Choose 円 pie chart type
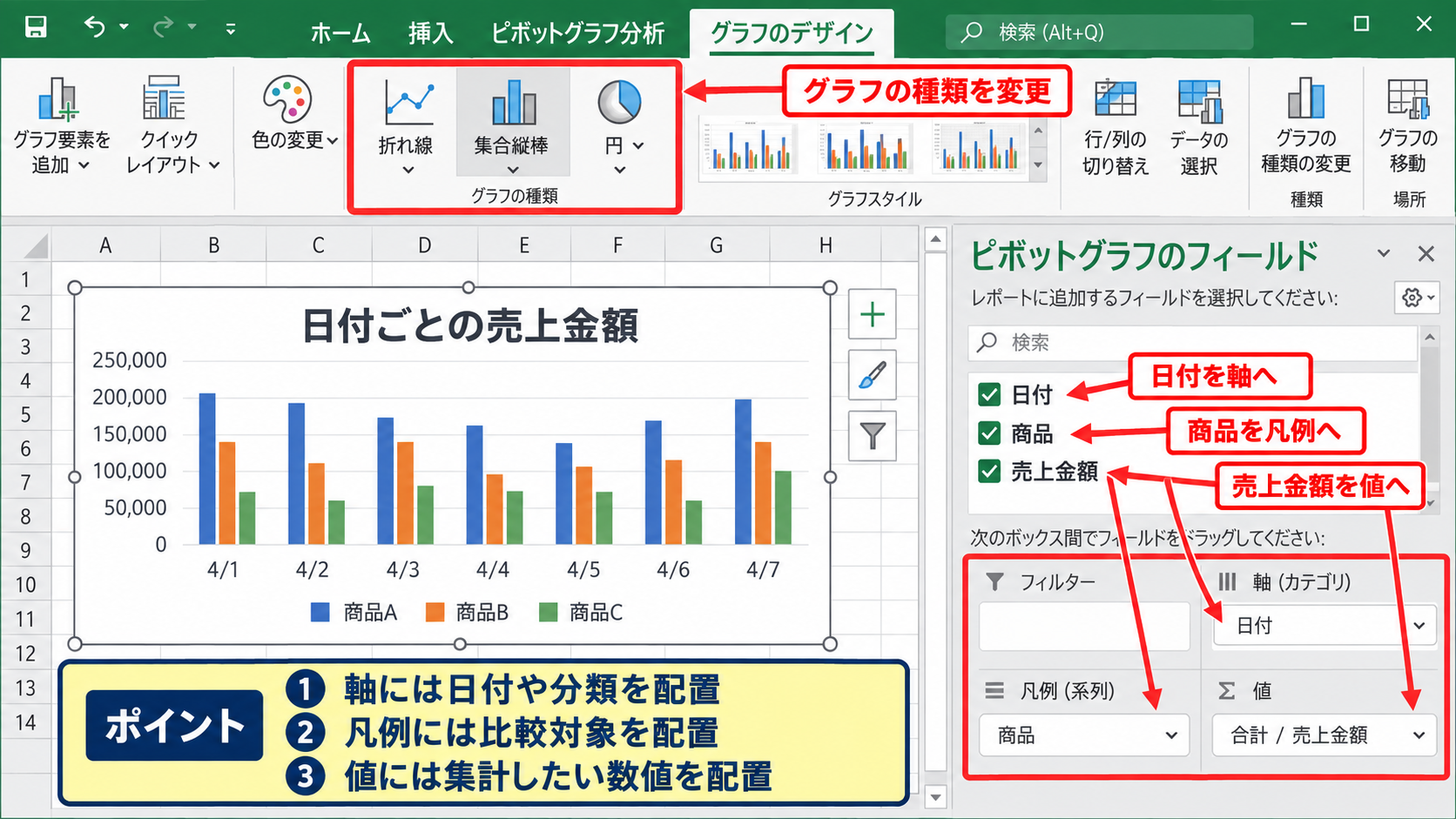Screen dimensions: 1456x819 pyautogui.click(x=621, y=127)
